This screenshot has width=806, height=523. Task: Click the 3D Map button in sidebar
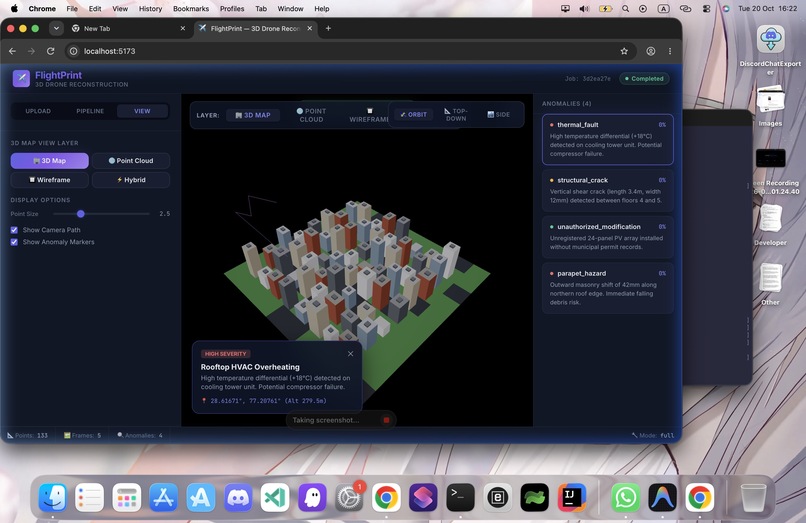(x=50, y=161)
